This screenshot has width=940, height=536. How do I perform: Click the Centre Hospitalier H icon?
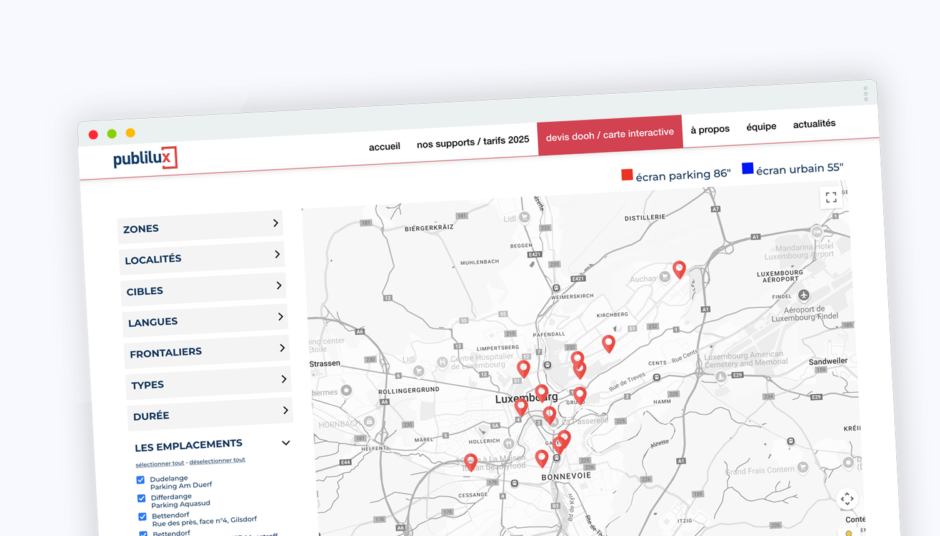(x=442, y=362)
